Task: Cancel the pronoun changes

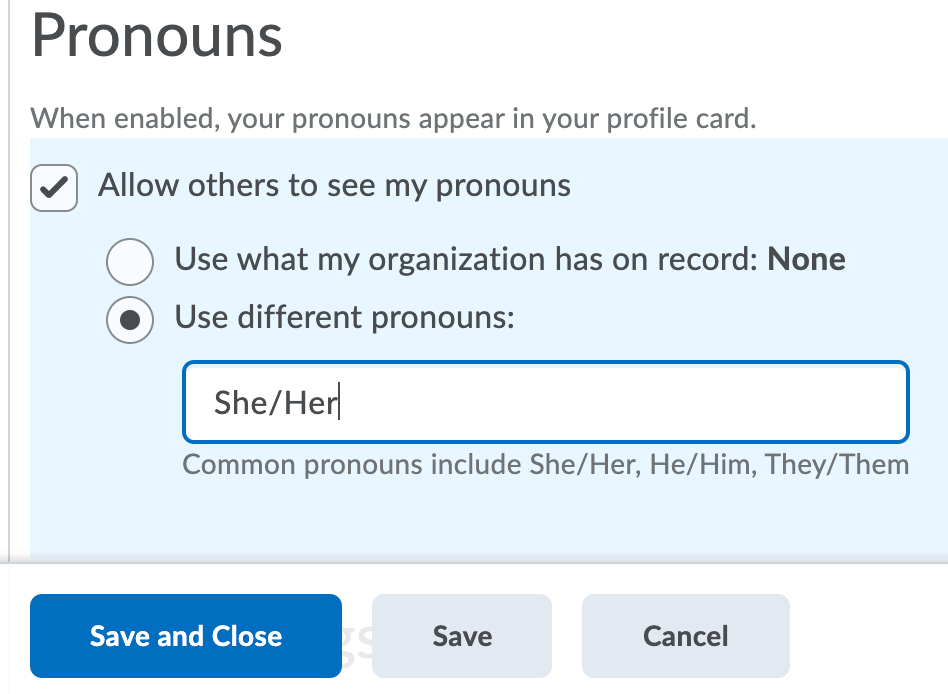Action: (685, 636)
